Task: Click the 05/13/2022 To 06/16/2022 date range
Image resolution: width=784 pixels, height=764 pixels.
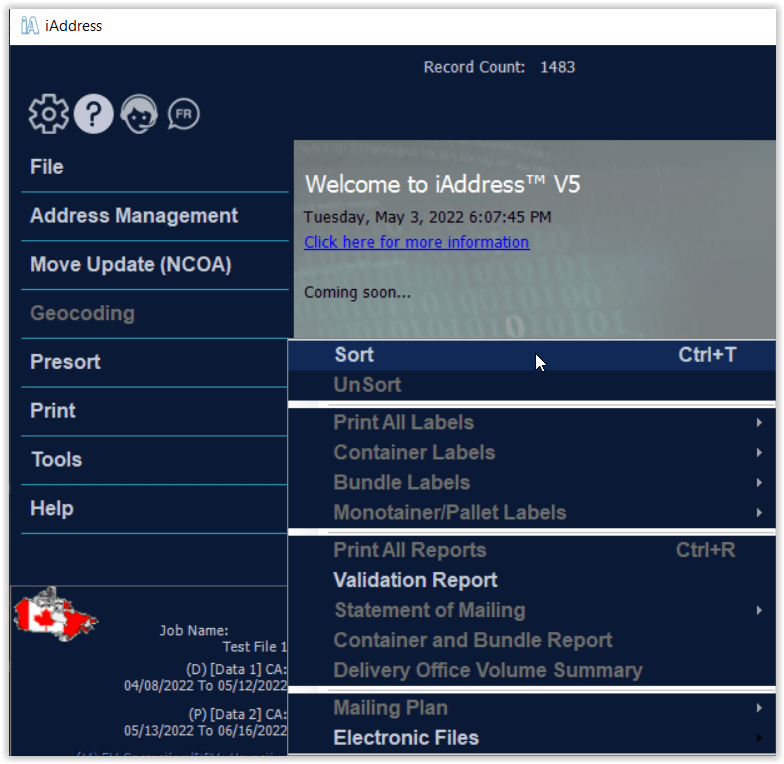Action: (206, 731)
